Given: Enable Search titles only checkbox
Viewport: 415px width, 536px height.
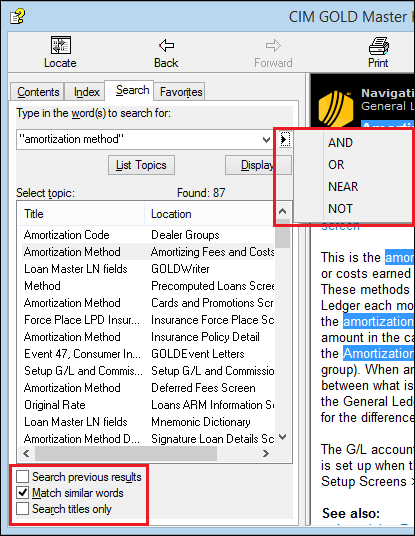Looking at the screenshot, I should pyautogui.click(x=23, y=509).
